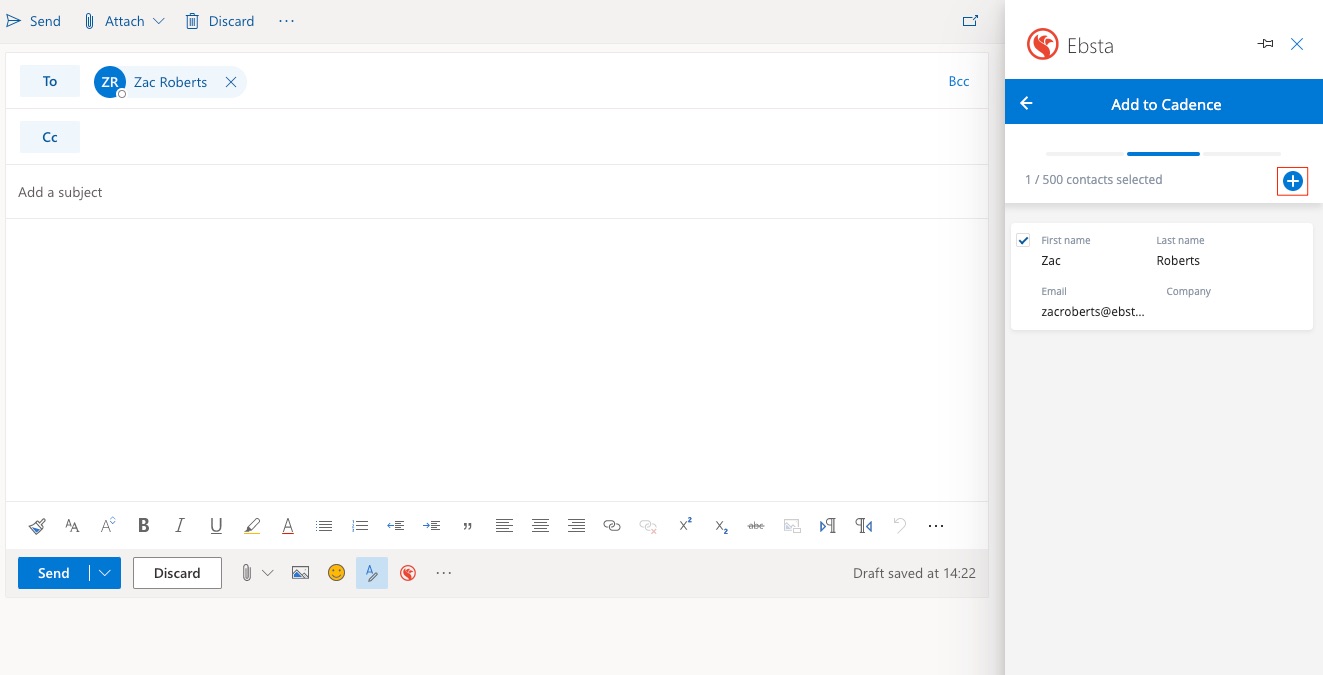Center align the text

[x=540, y=525]
